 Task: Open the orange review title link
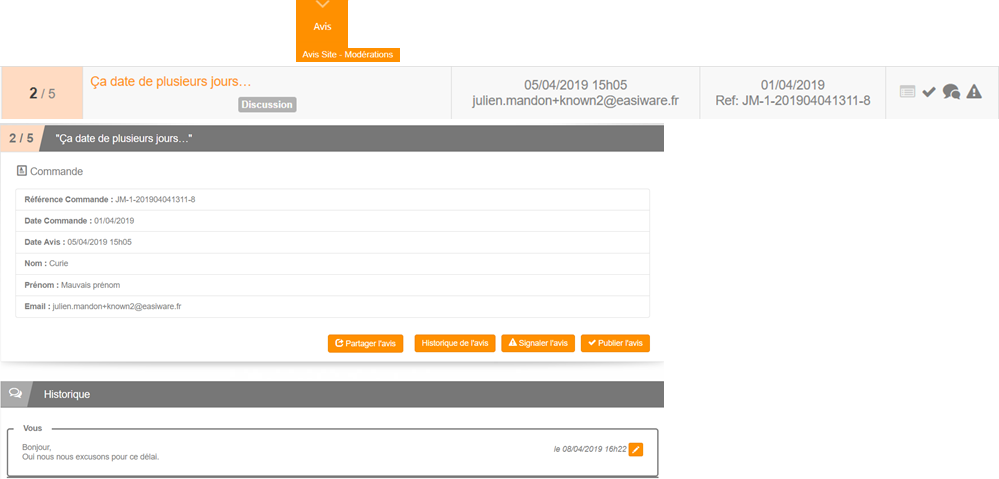[171, 81]
